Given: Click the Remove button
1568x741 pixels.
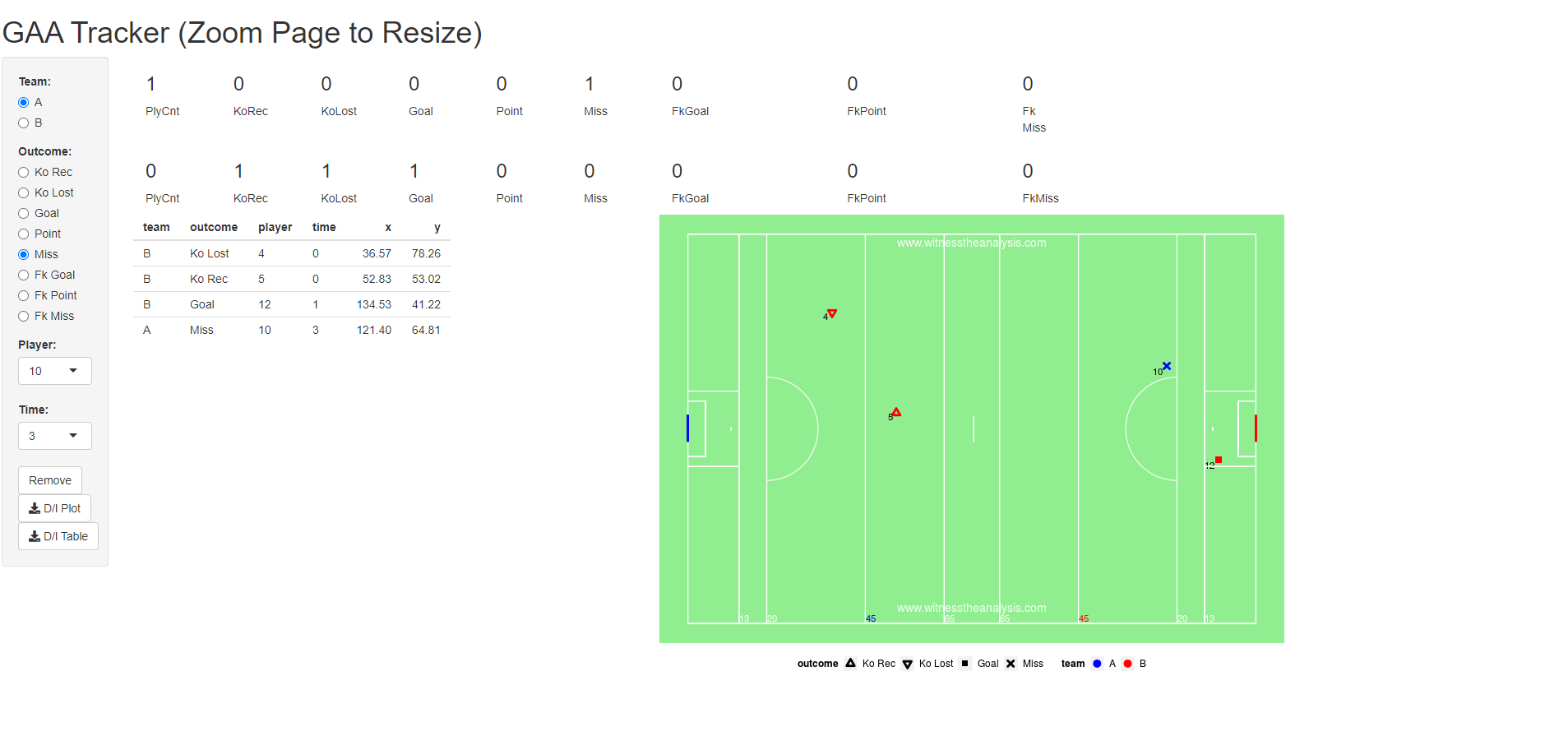Looking at the screenshot, I should pos(50,480).
